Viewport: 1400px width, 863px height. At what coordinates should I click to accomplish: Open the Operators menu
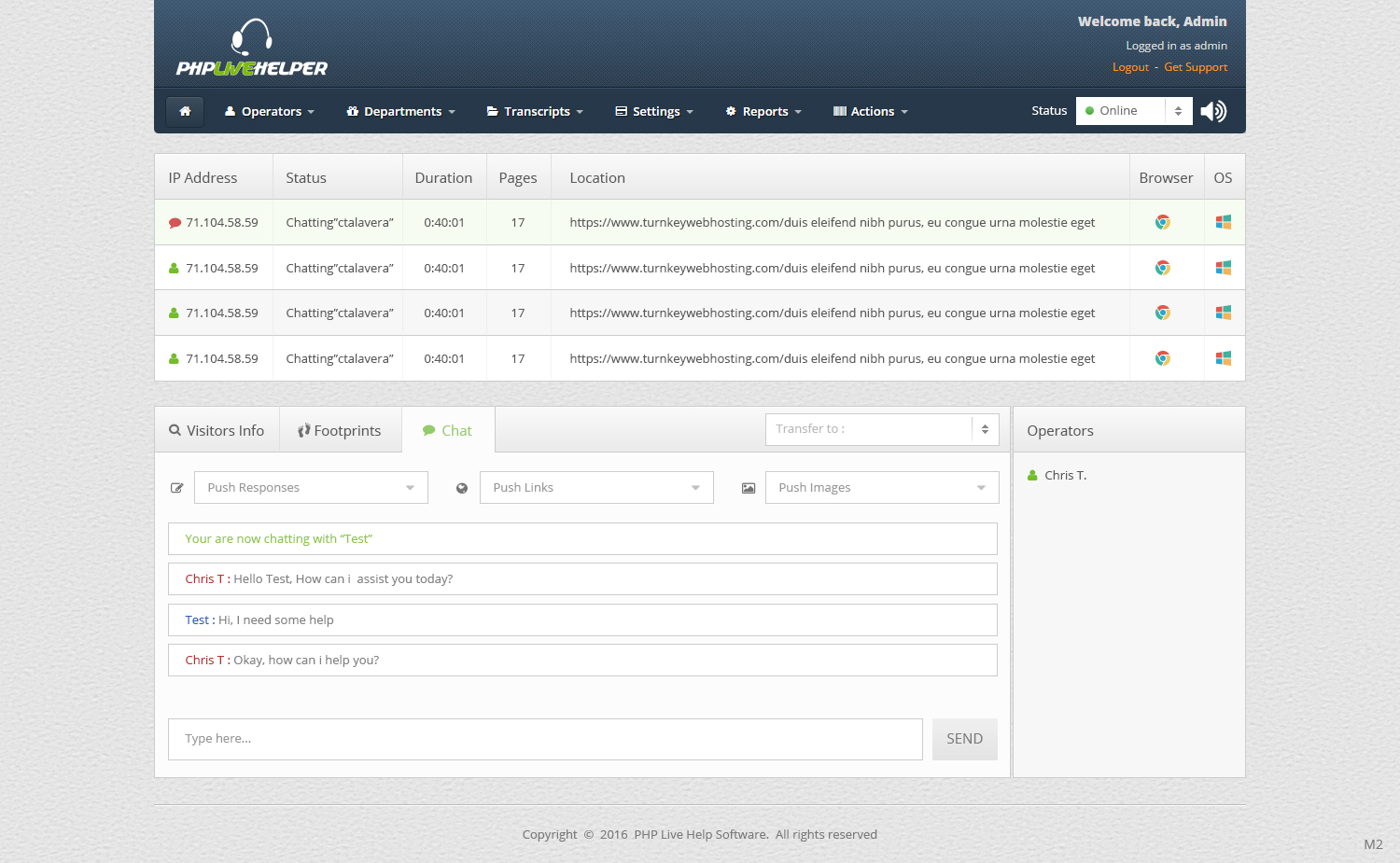tap(270, 111)
